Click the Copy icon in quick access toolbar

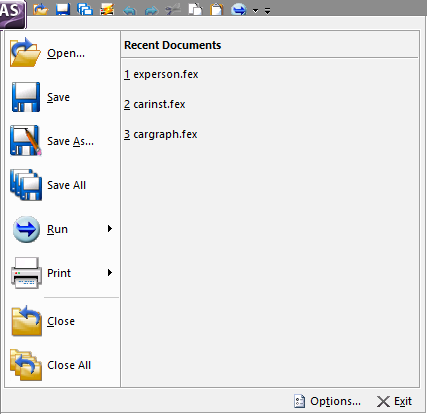pyautogui.click(x=195, y=9)
